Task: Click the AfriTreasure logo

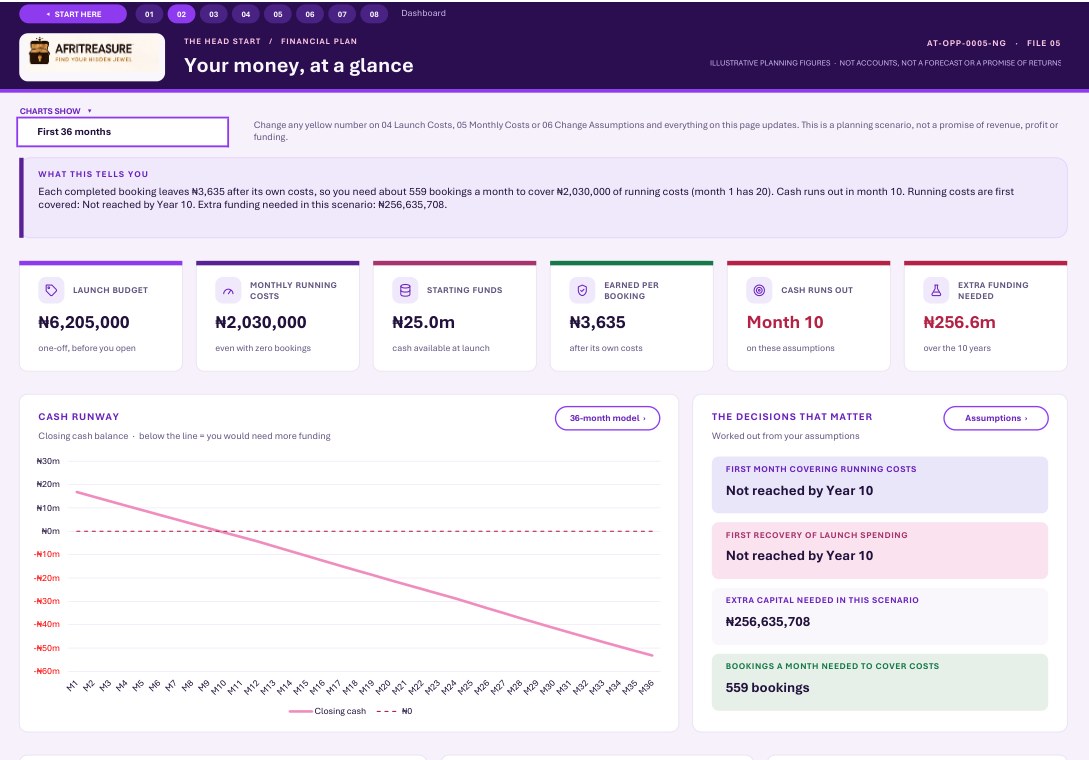Action: click(x=92, y=57)
